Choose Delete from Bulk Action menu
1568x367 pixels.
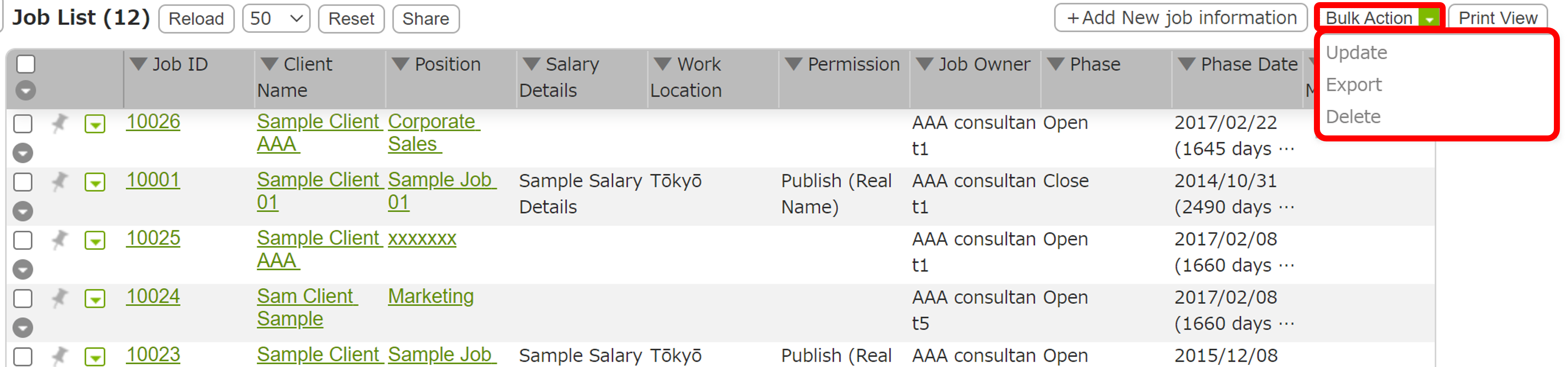(1353, 117)
